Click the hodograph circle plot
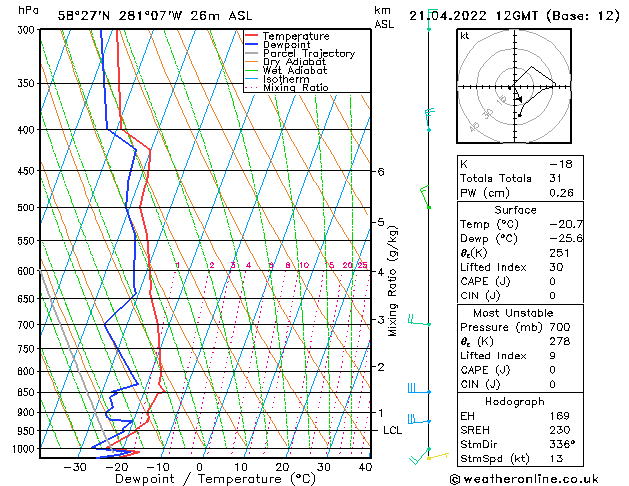 (515, 88)
